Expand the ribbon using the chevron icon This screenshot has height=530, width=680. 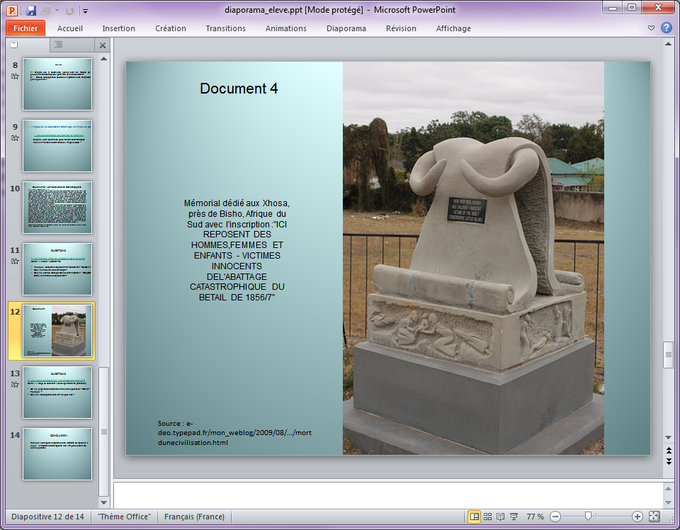651,28
